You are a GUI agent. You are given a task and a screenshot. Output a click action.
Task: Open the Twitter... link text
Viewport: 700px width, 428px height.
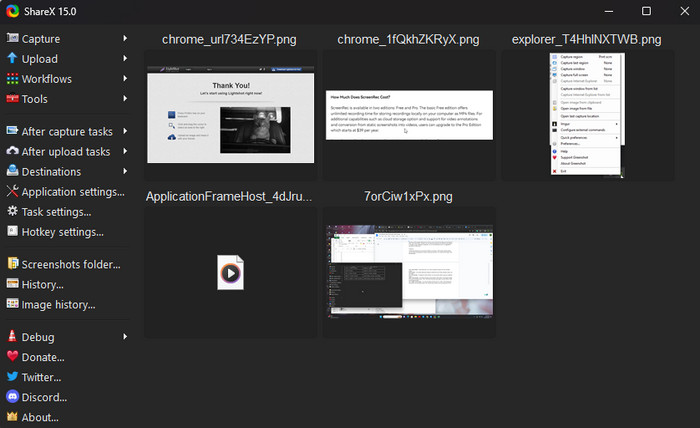pyautogui.click(x=42, y=378)
